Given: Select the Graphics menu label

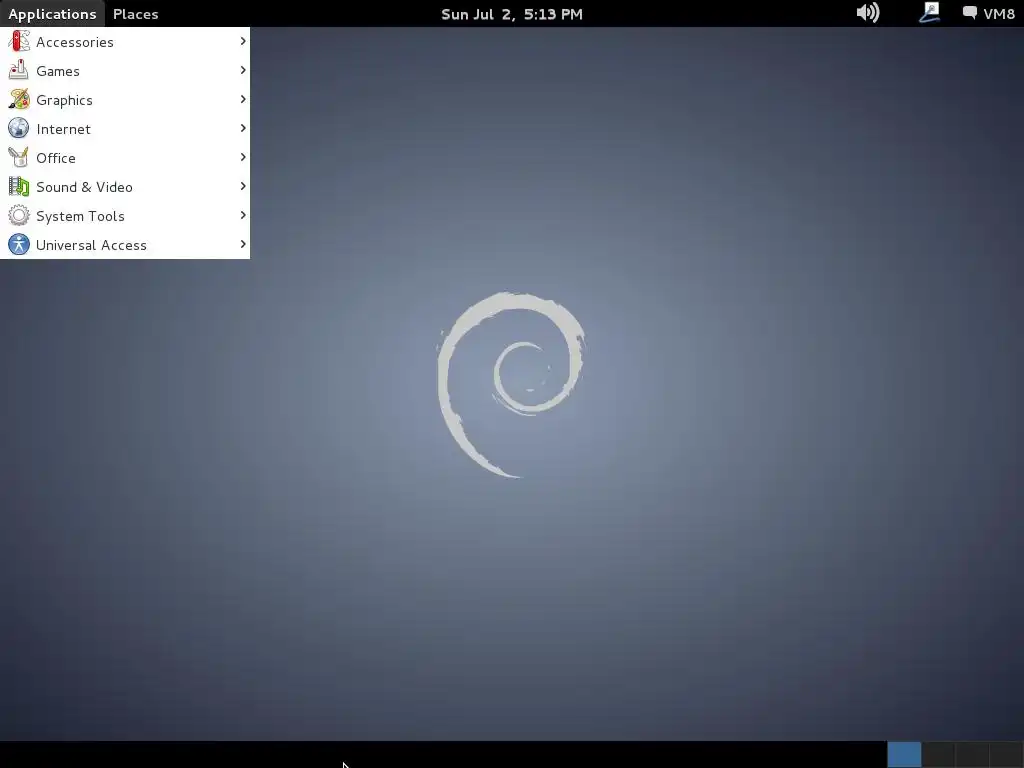Looking at the screenshot, I should [x=64, y=101].
